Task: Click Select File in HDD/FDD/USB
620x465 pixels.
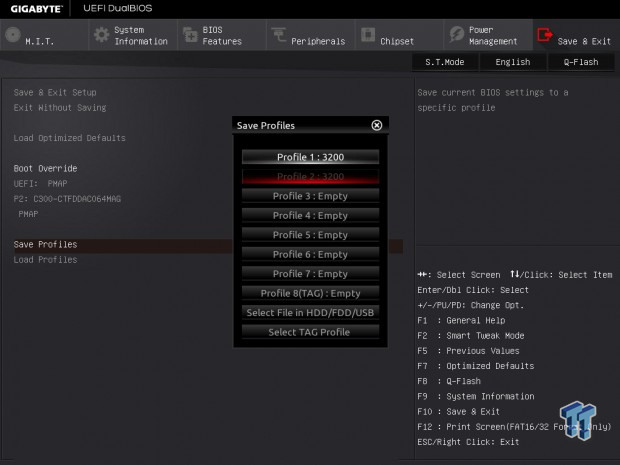Action: coord(310,312)
